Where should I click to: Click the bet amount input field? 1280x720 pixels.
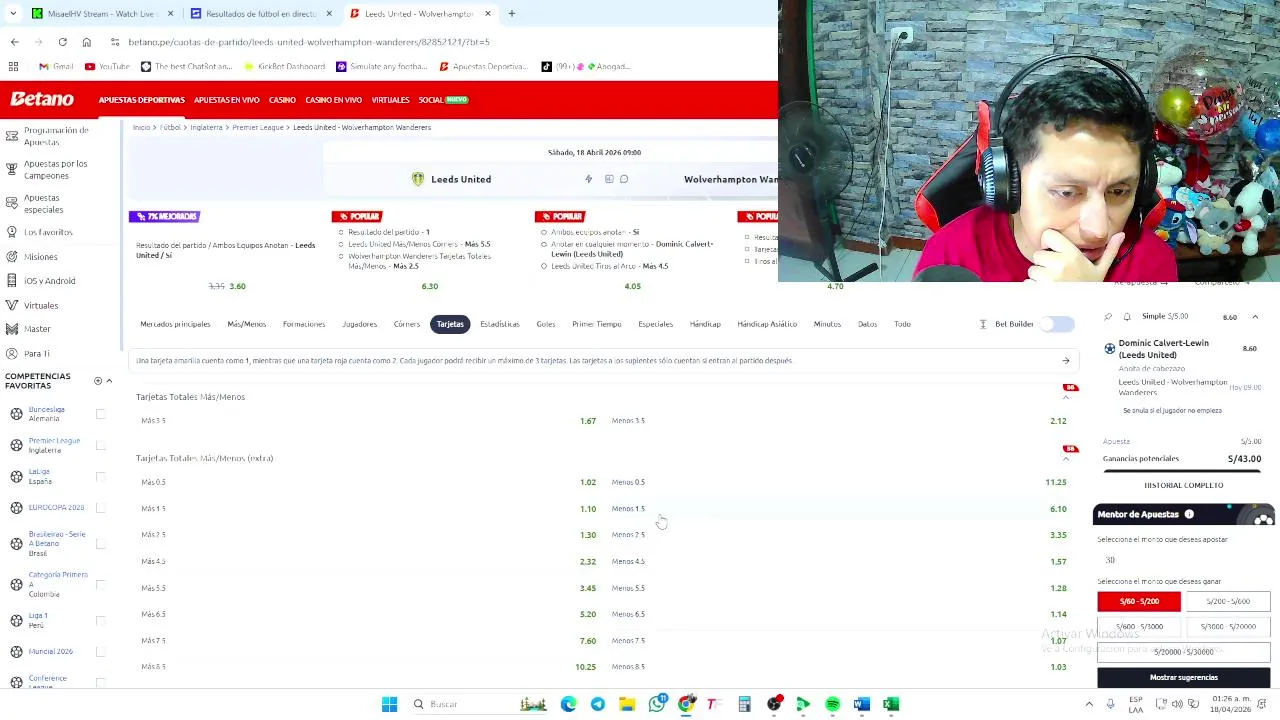click(1183, 560)
